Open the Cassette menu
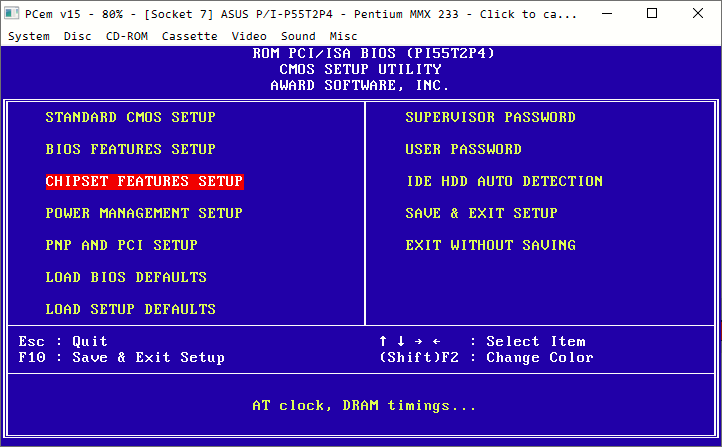This screenshot has width=722, height=447. point(189,36)
